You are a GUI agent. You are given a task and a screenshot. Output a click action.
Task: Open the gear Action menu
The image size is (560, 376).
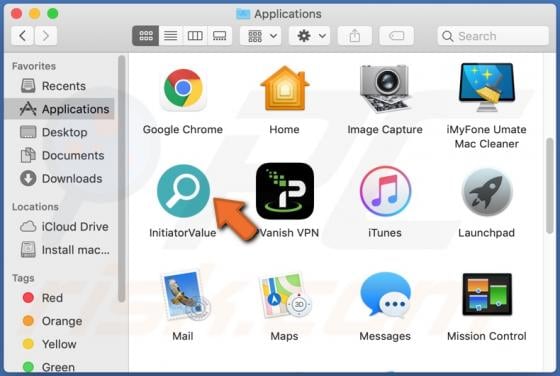pos(310,36)
